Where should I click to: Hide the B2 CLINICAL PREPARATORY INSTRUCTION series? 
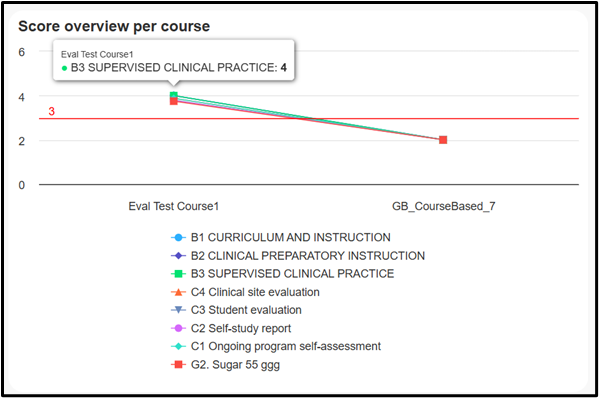[x=308, y=256]
